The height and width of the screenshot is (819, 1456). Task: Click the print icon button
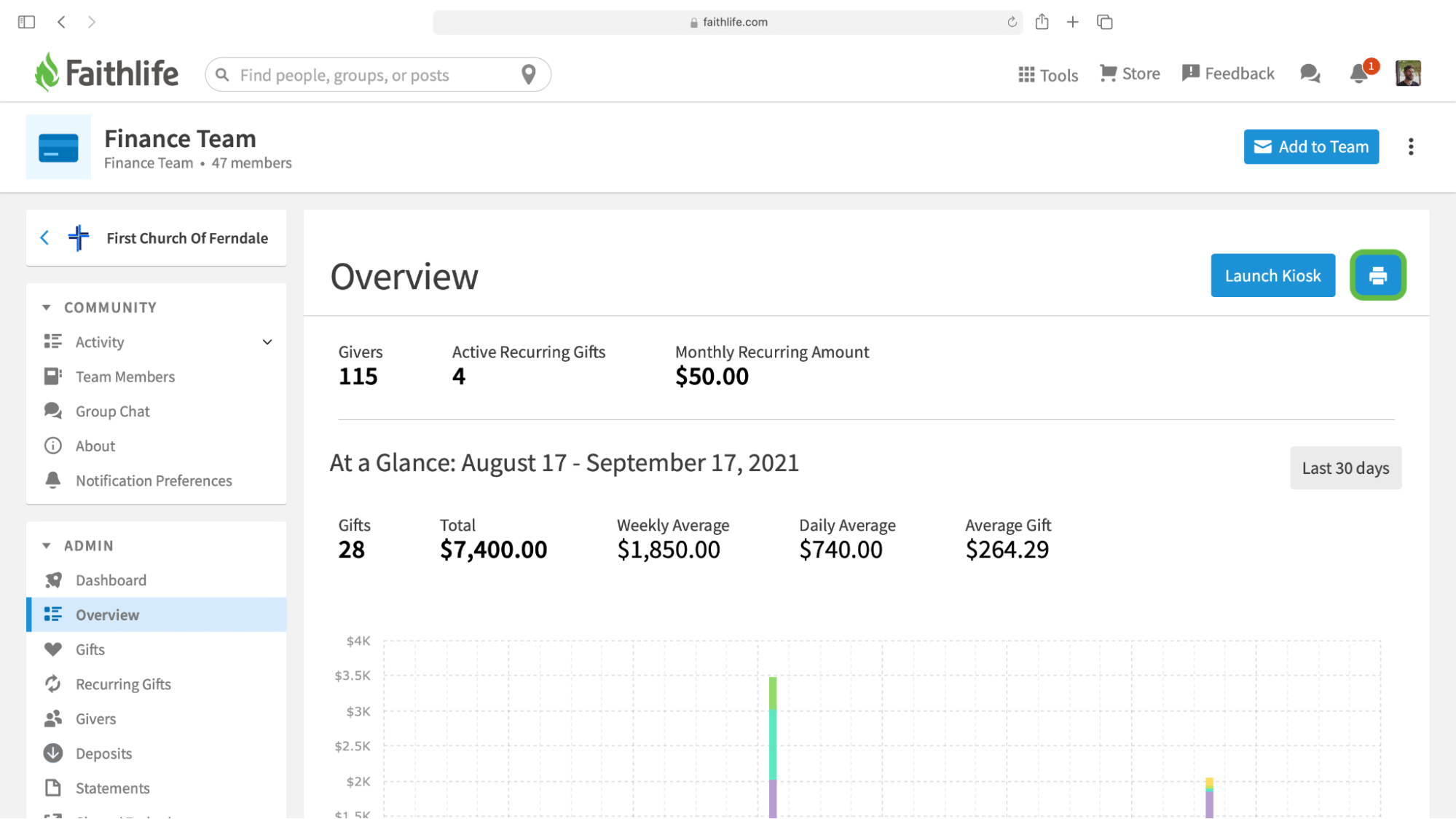click(1377, 276)
